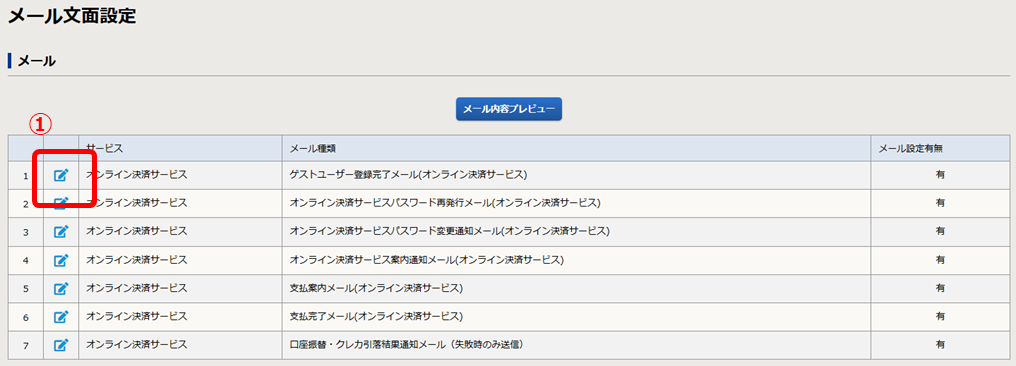Screen dimensions: 1016x366
Task: Select row number 5 cell
Action: pyautogui.click(x=26, y=288)
